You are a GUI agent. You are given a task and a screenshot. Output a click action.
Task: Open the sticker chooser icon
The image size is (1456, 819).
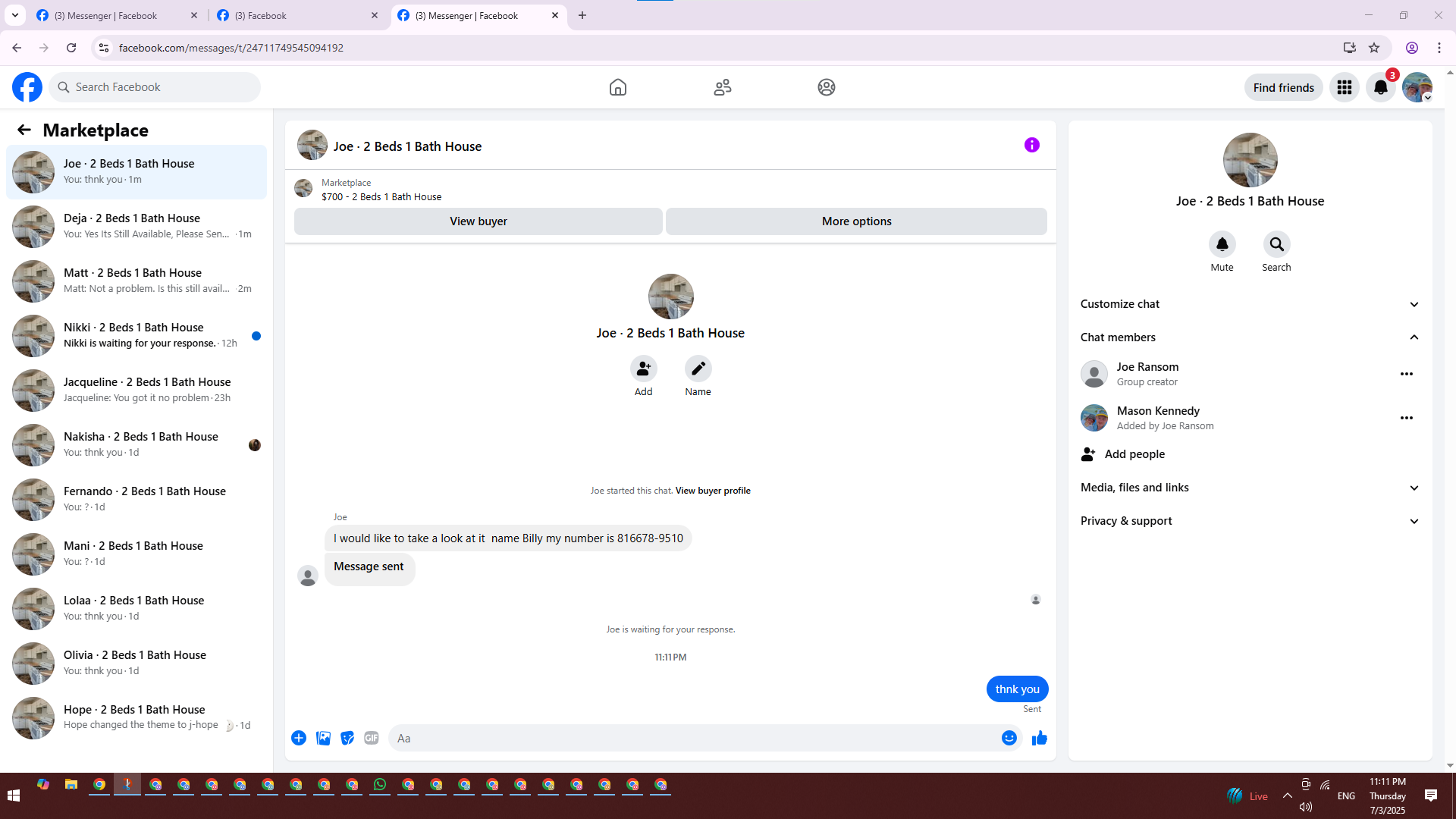coord(347,738)
